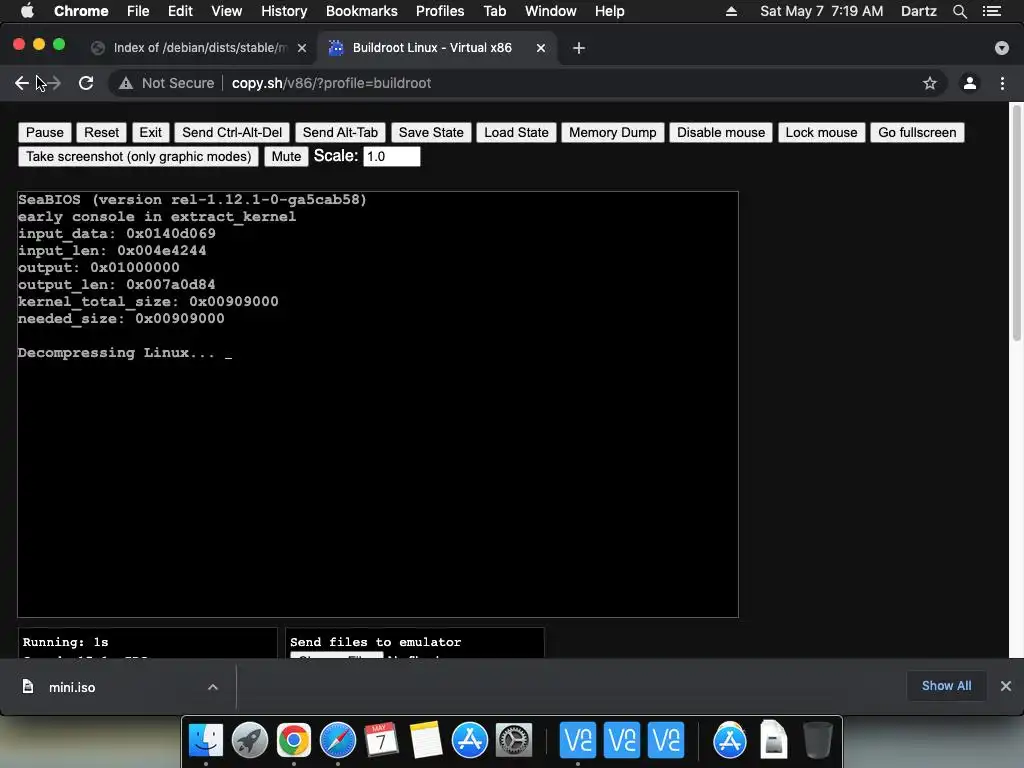
Task: Go forward in Chrome
Action: 54,83
